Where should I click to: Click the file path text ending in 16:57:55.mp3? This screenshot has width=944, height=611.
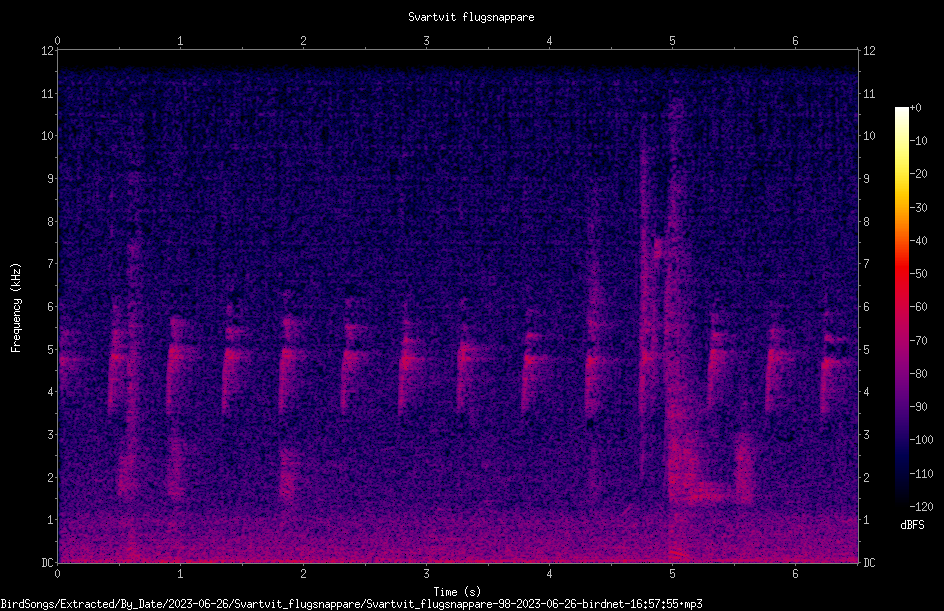351,604
